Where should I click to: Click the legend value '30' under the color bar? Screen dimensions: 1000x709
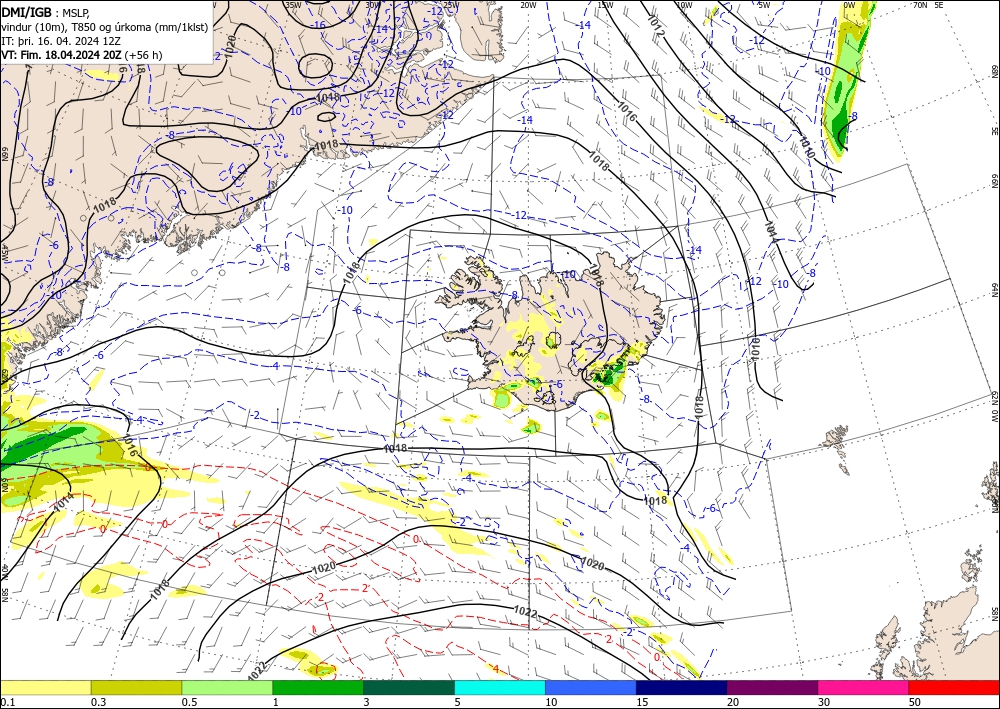(823, 702)
